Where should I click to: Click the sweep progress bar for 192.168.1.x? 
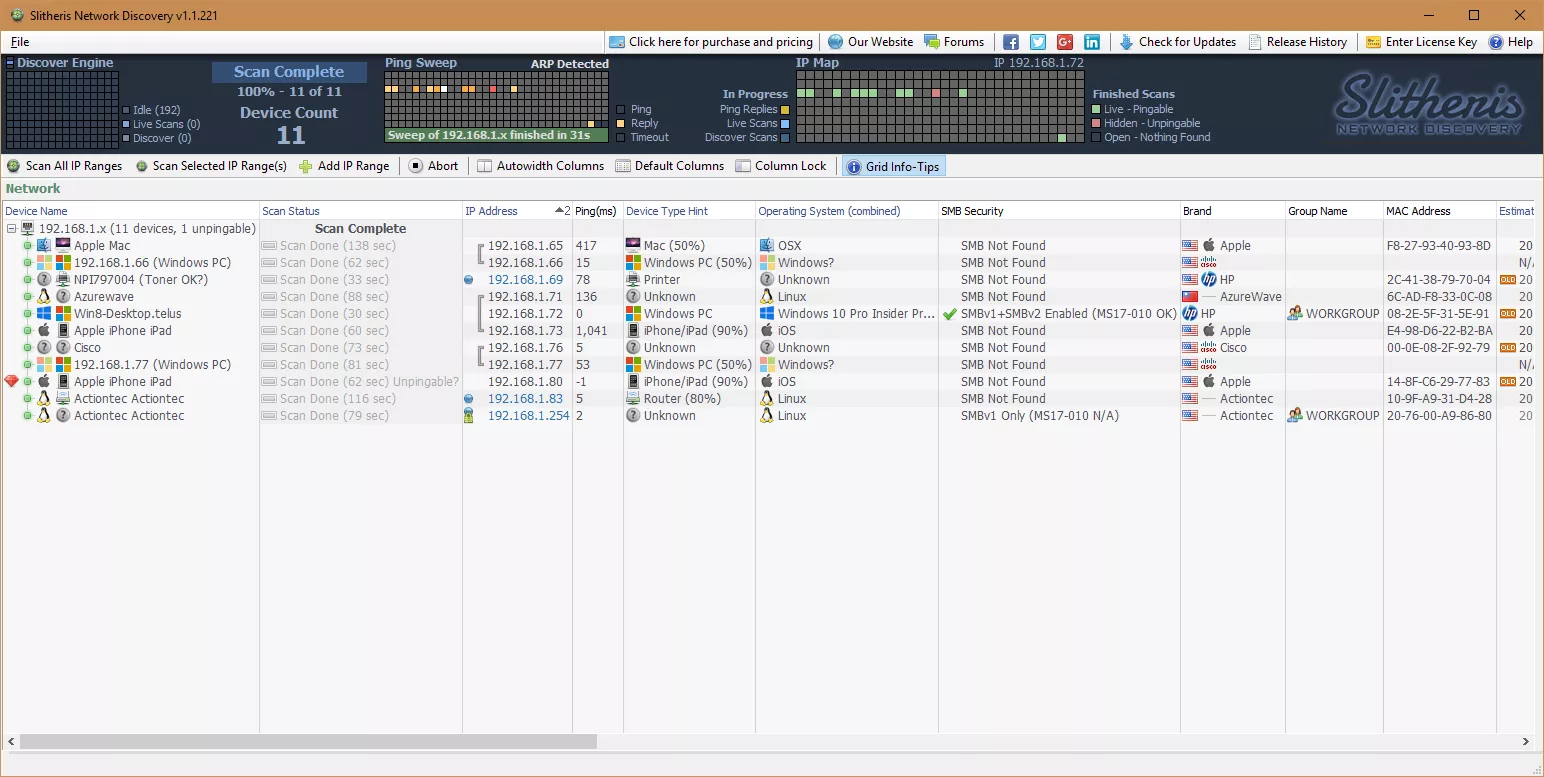coord(496,135)
